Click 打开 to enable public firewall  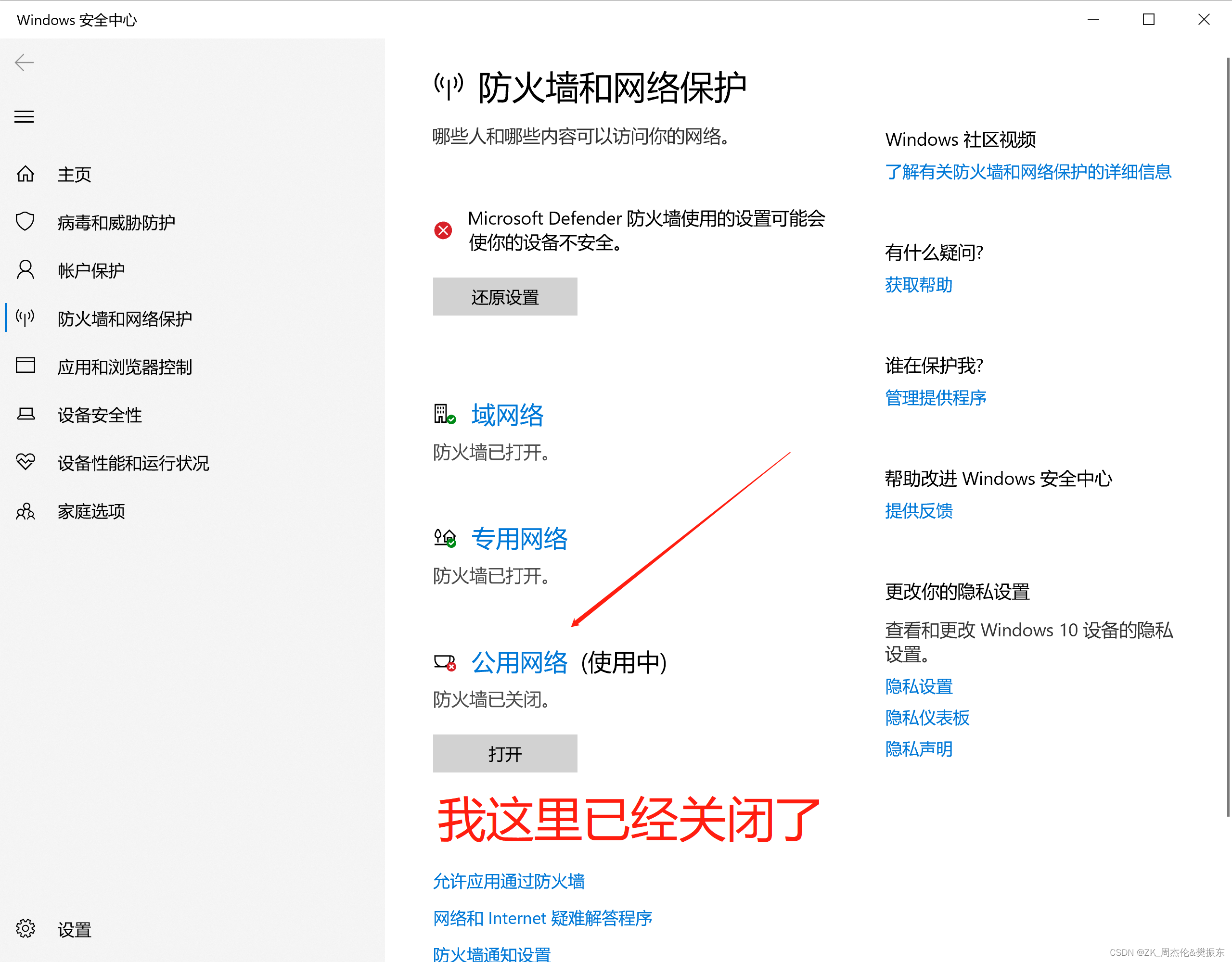point(505,753)
